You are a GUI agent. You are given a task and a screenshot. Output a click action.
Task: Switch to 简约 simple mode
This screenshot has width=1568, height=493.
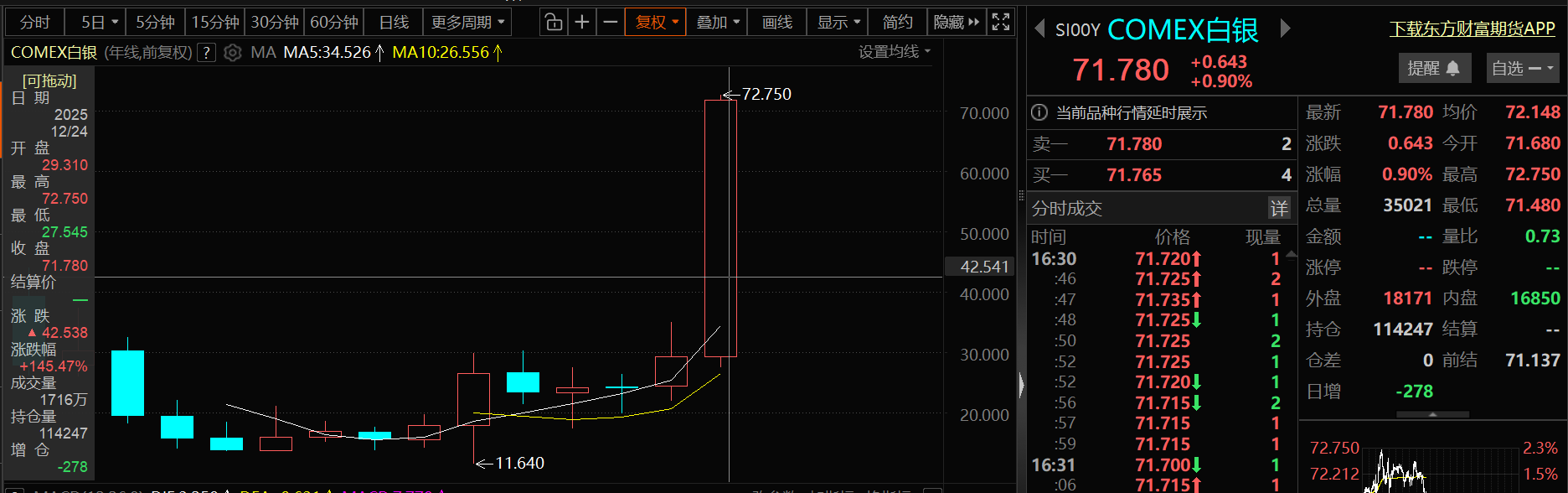point(898,23)
